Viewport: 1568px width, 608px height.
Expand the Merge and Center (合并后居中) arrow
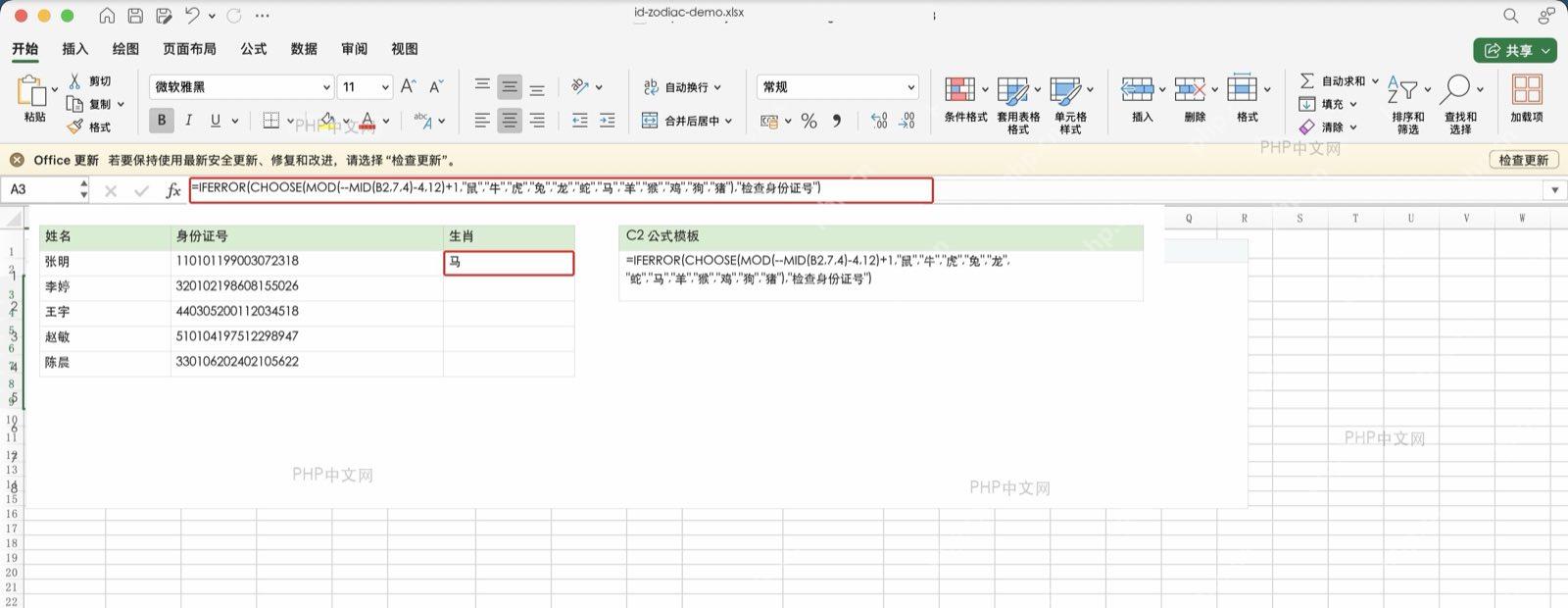[x=728, y=122]
